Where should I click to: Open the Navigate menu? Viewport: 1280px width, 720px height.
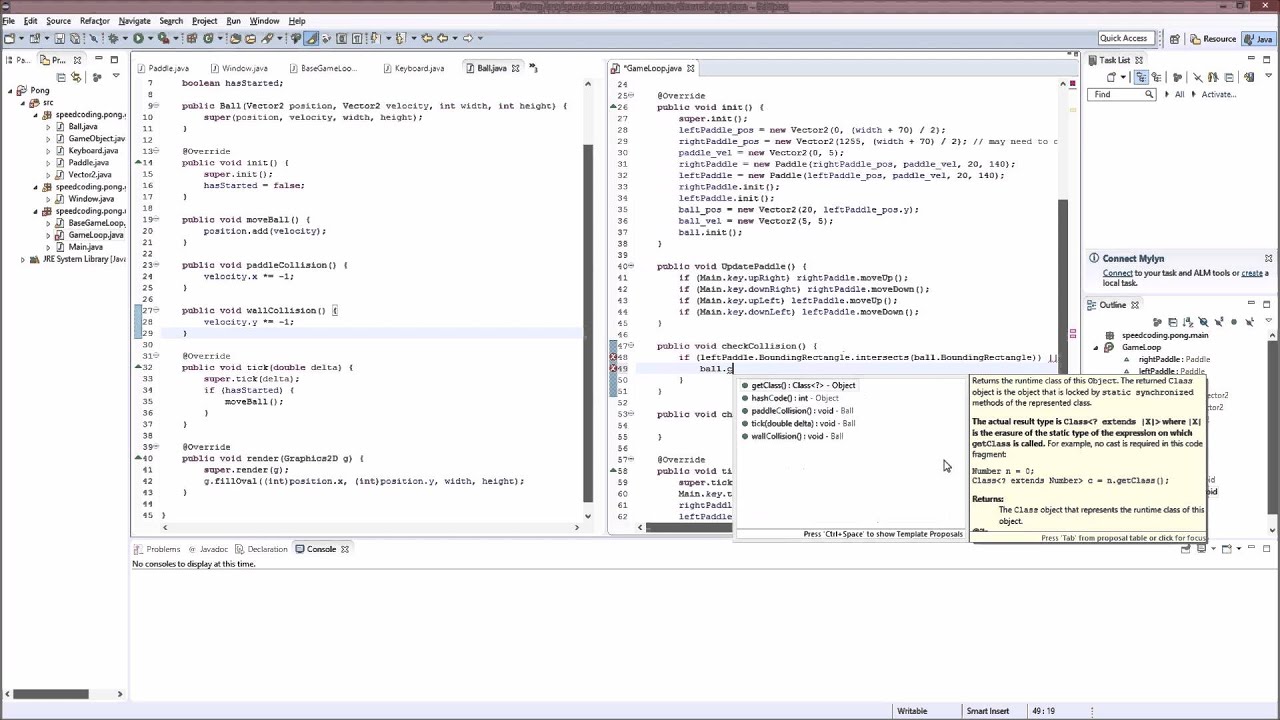pos(134,21)
